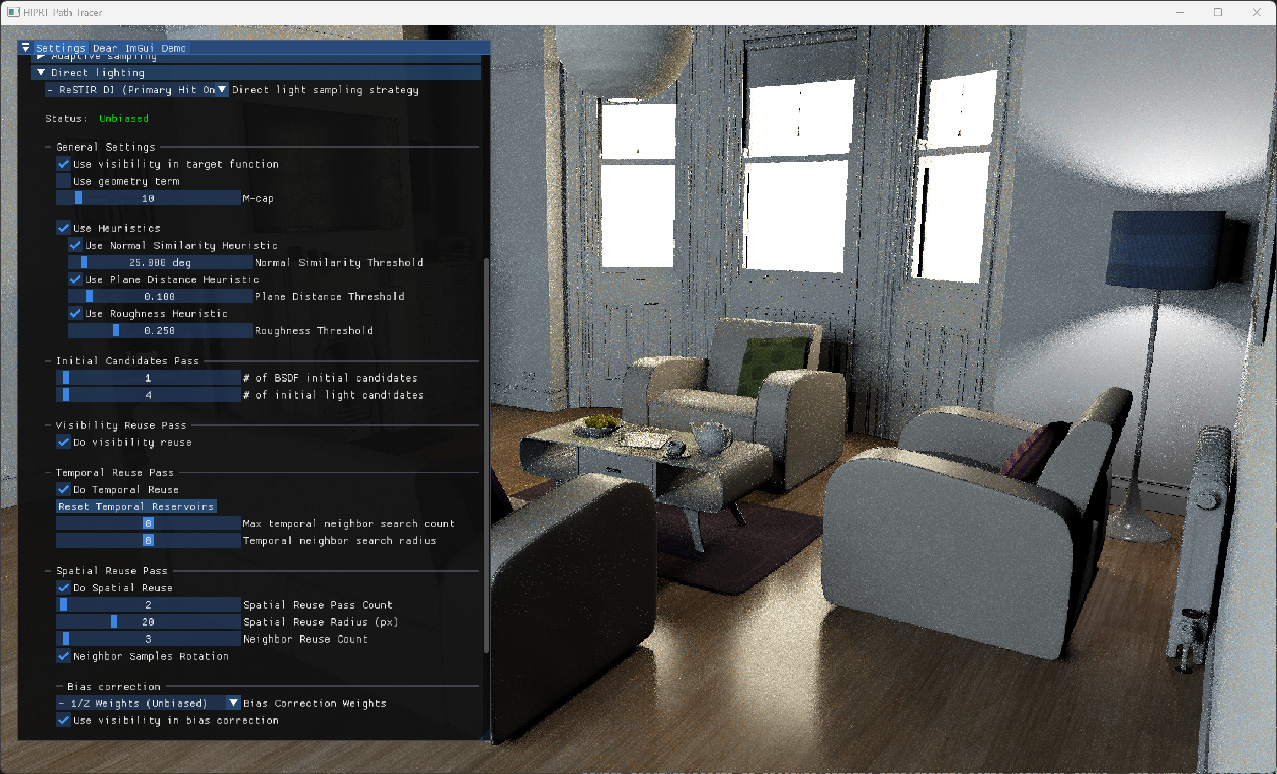The width and height of the screenshot is (1277, 774).
Task: Maximize the HIPRT Path Tracer window
Action: (x=1218, y=12)
